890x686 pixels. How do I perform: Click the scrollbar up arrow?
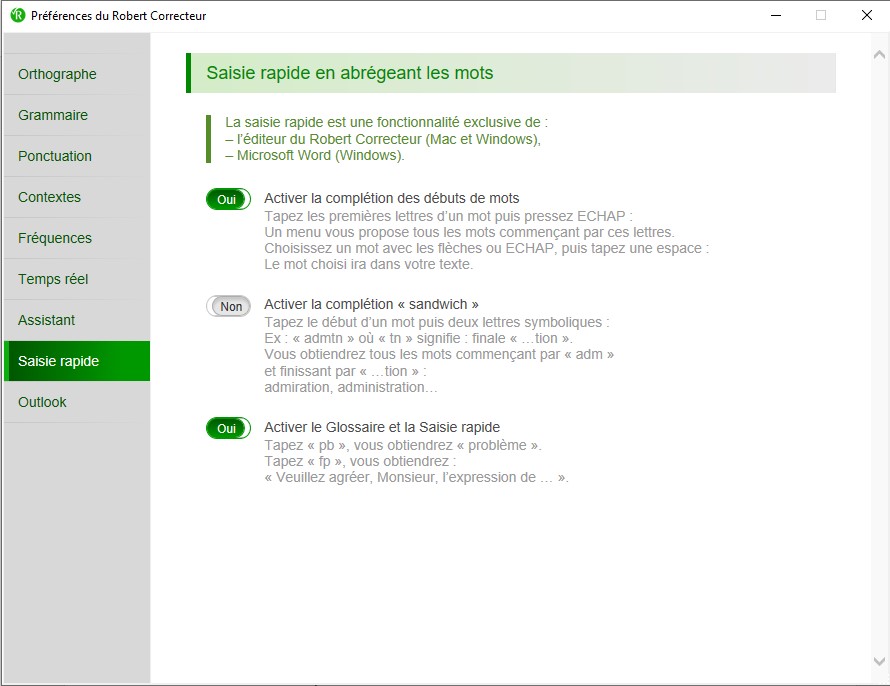(x=879, y=55)
